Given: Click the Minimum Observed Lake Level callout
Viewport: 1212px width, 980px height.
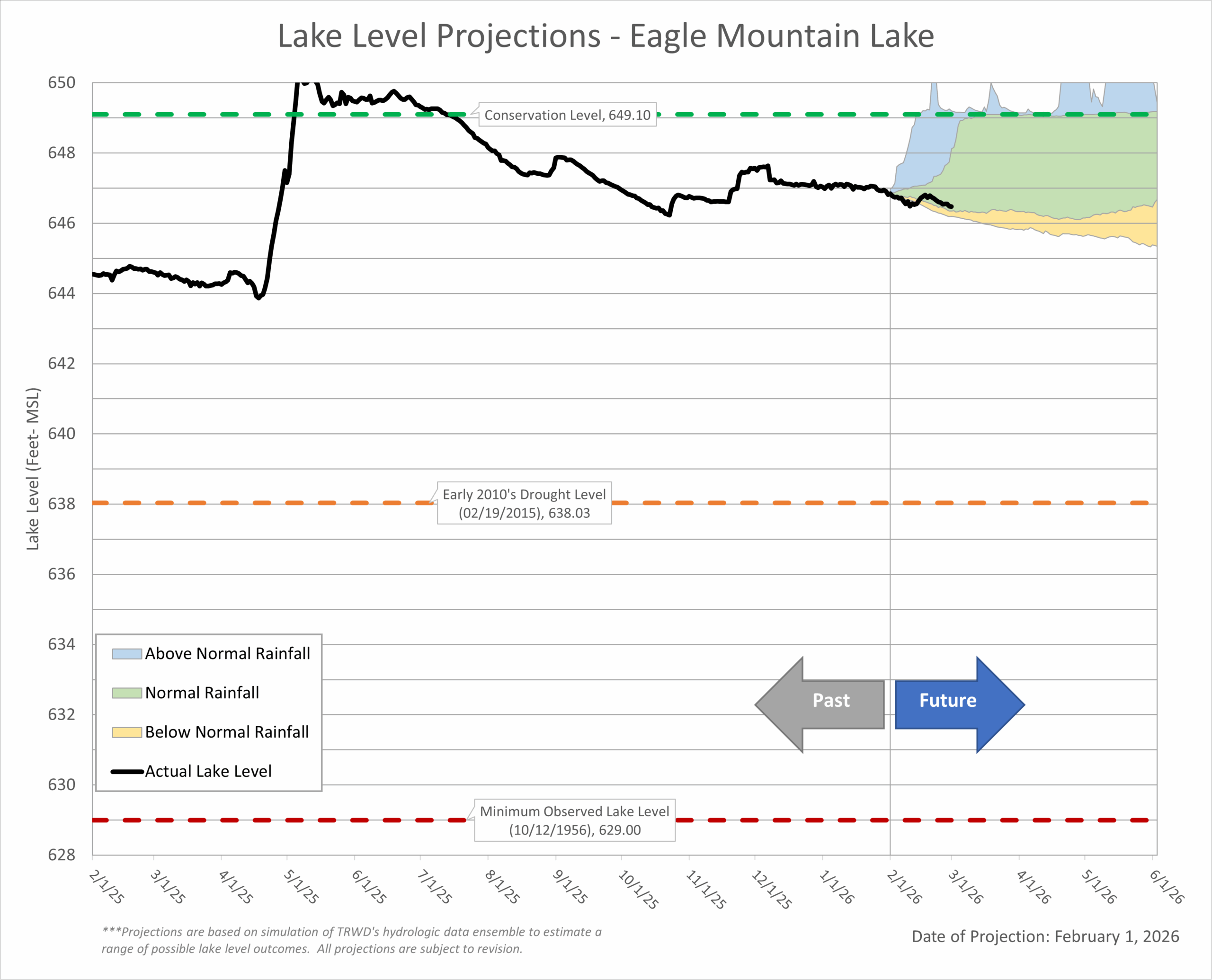Looking at the screenshot, I should 574,820.
